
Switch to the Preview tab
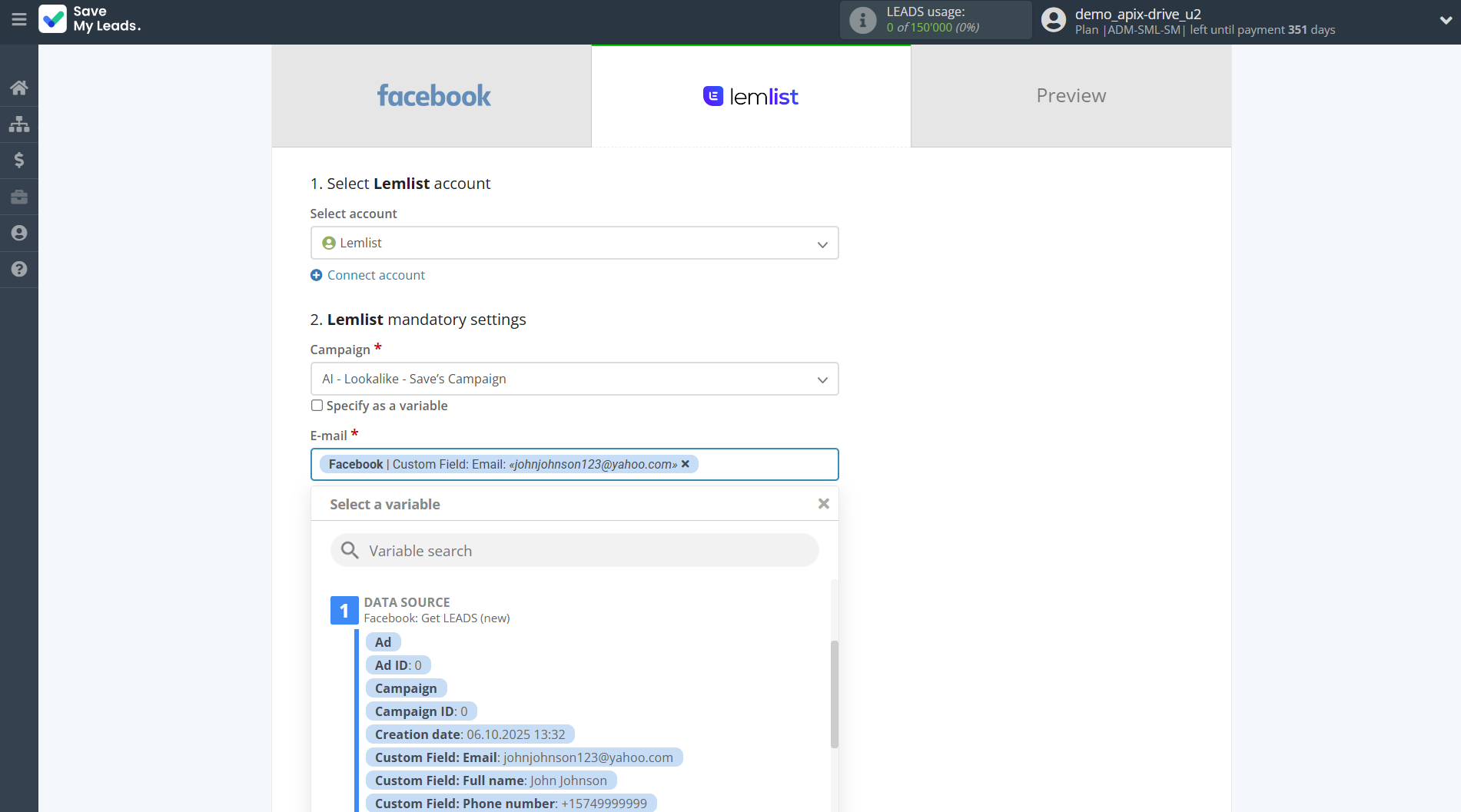[1071, 96]
